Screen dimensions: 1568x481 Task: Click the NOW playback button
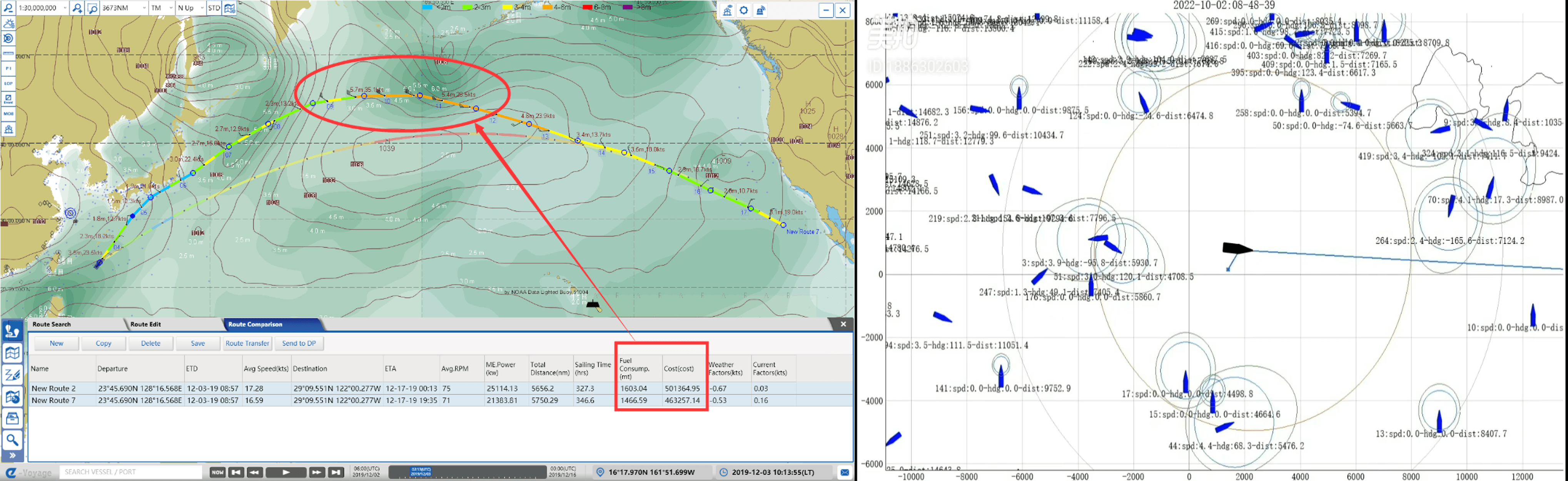tap(217, 473)
